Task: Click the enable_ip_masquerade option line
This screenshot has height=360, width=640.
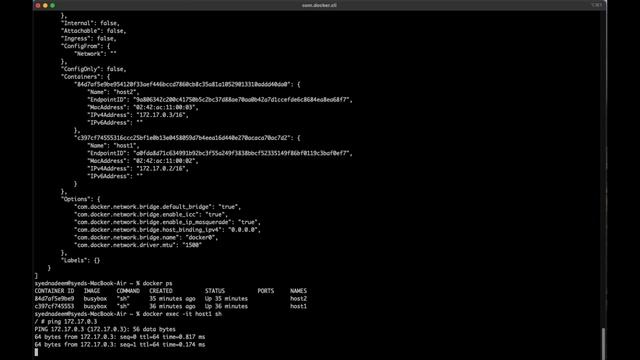Action: pyautogui.click(x=167, y=222)
